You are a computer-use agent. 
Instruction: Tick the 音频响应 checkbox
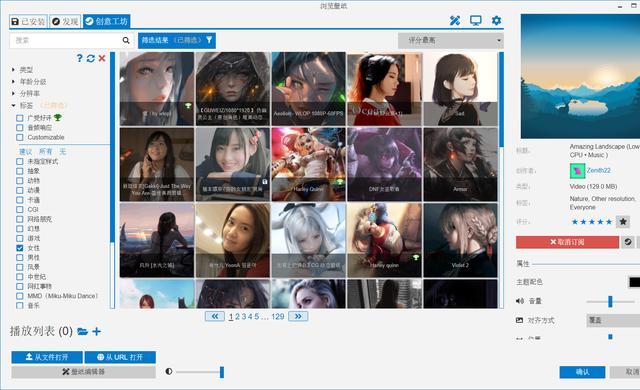click(x=20, y=127)
